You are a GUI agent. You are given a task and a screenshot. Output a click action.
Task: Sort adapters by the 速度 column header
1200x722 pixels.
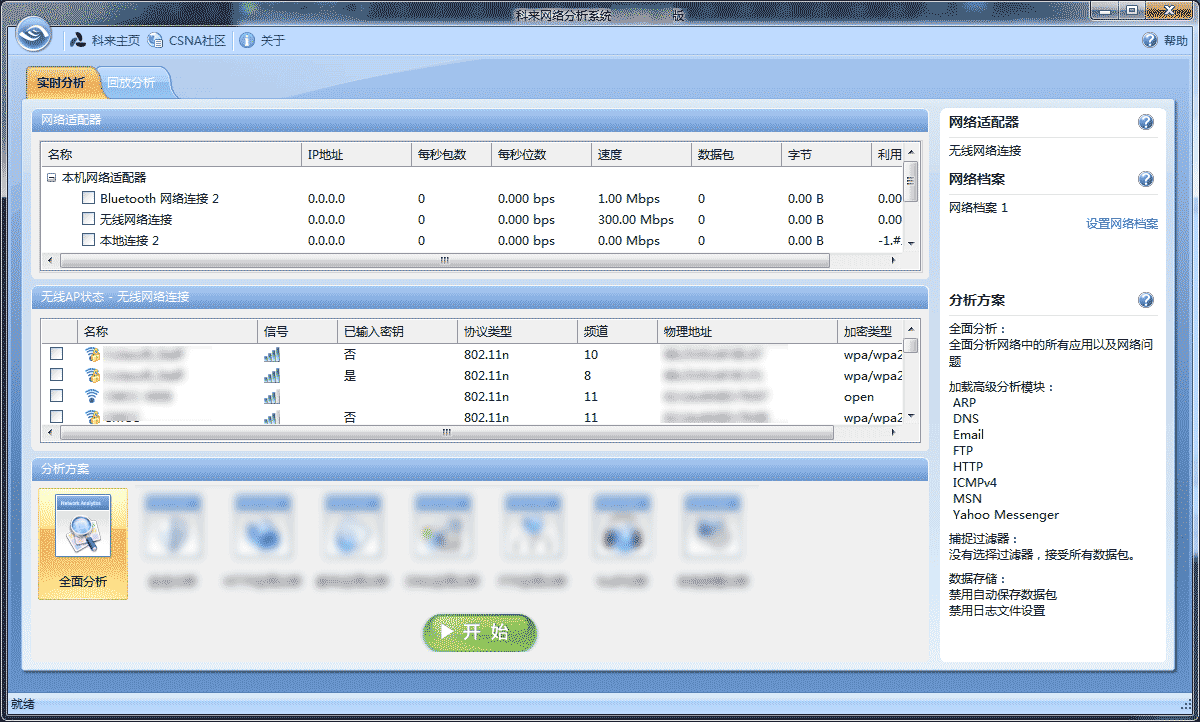click(x=641, y=155)
